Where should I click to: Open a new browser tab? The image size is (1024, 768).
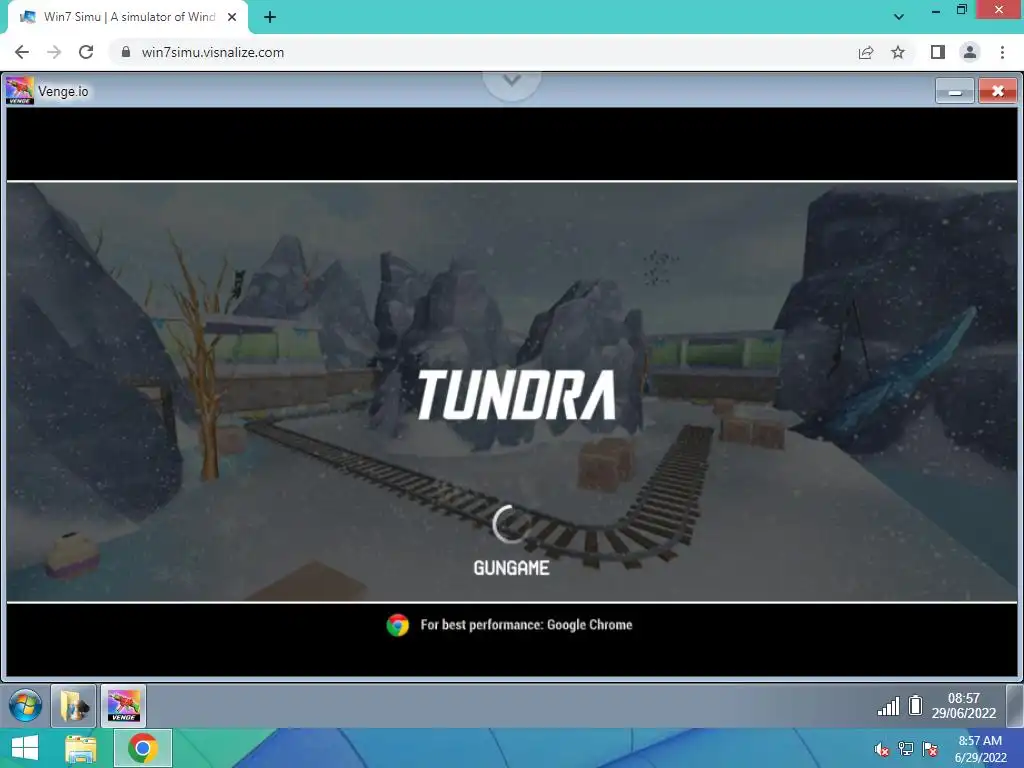point(270,17)
